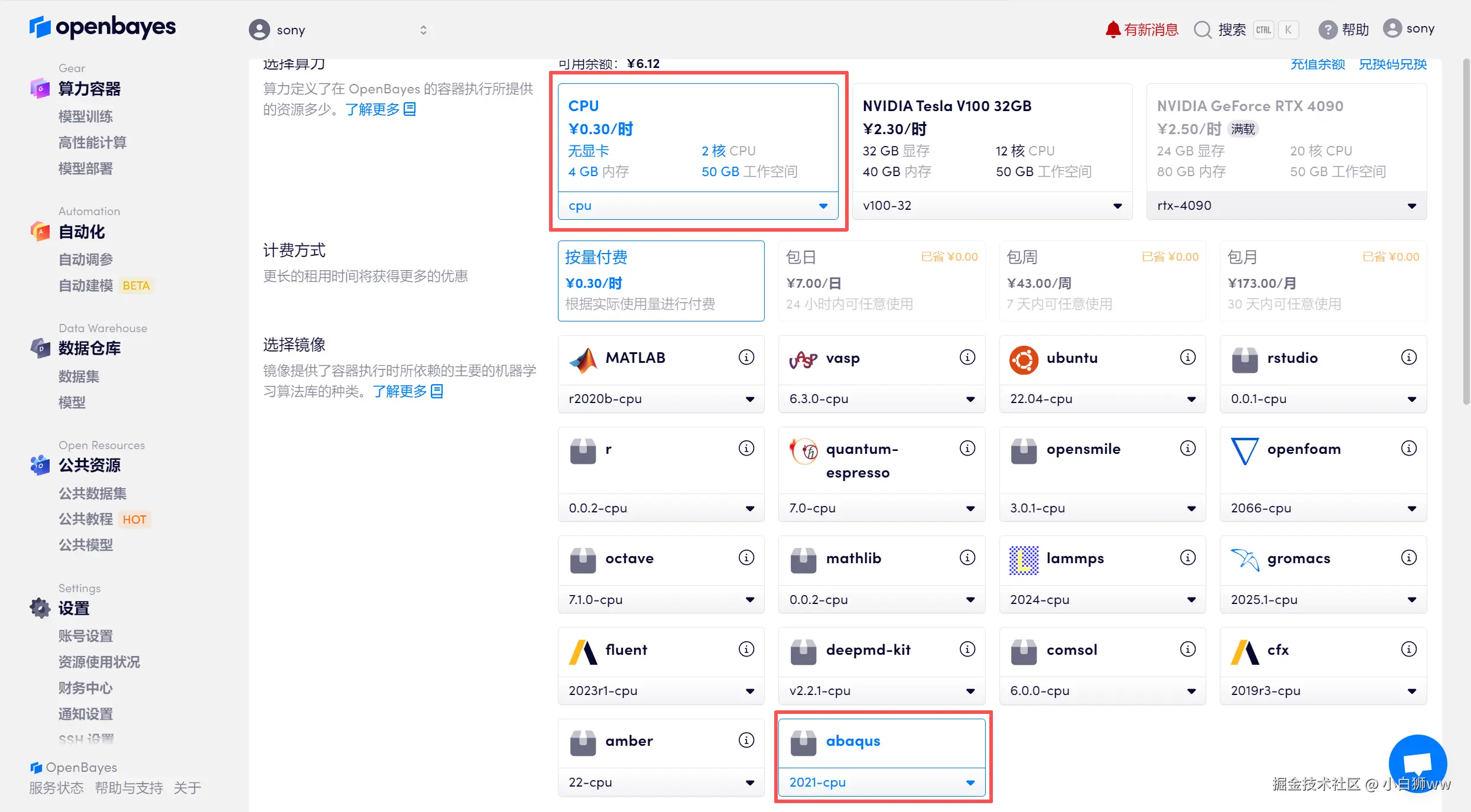This screenshot has width=1471, height=812.
Task: Click the help question mark icon
Action: coord(1327,30)
